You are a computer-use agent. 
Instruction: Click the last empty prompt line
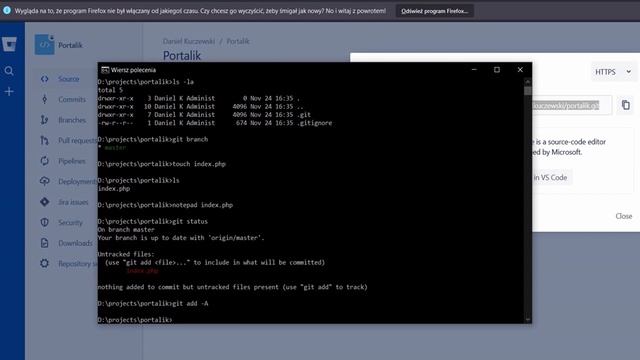(x=135, y=320)
